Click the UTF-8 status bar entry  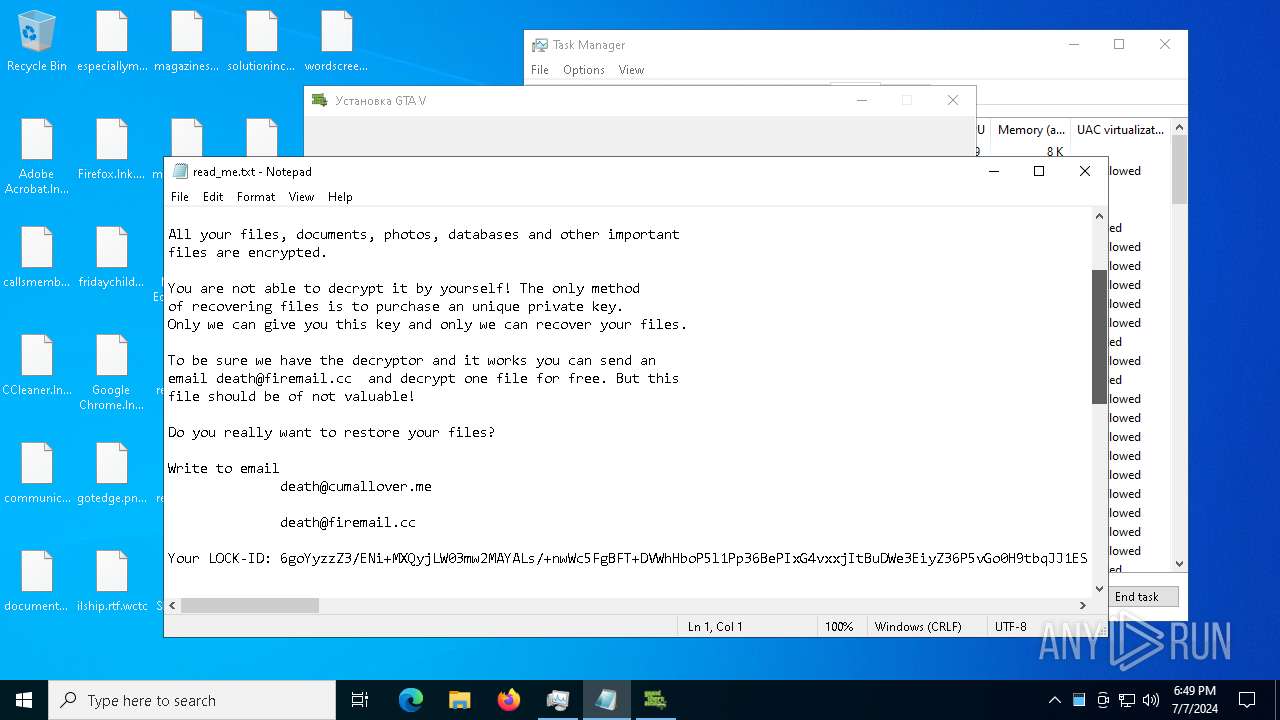1010,627
